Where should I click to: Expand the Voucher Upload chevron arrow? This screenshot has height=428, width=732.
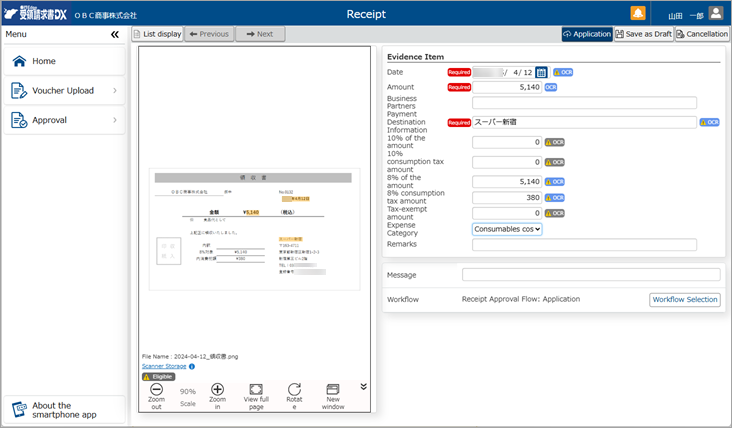click(115, 91)
